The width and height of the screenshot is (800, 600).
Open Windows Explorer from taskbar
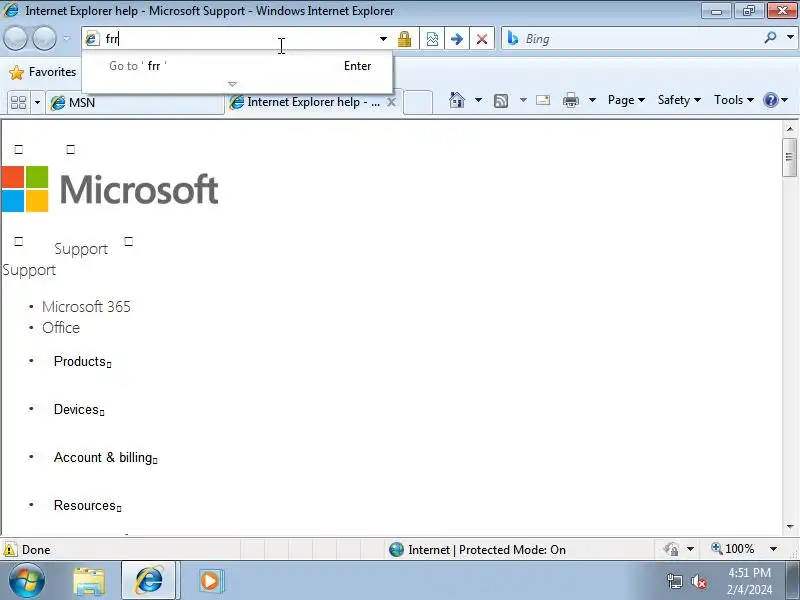(x=89, y=581)
